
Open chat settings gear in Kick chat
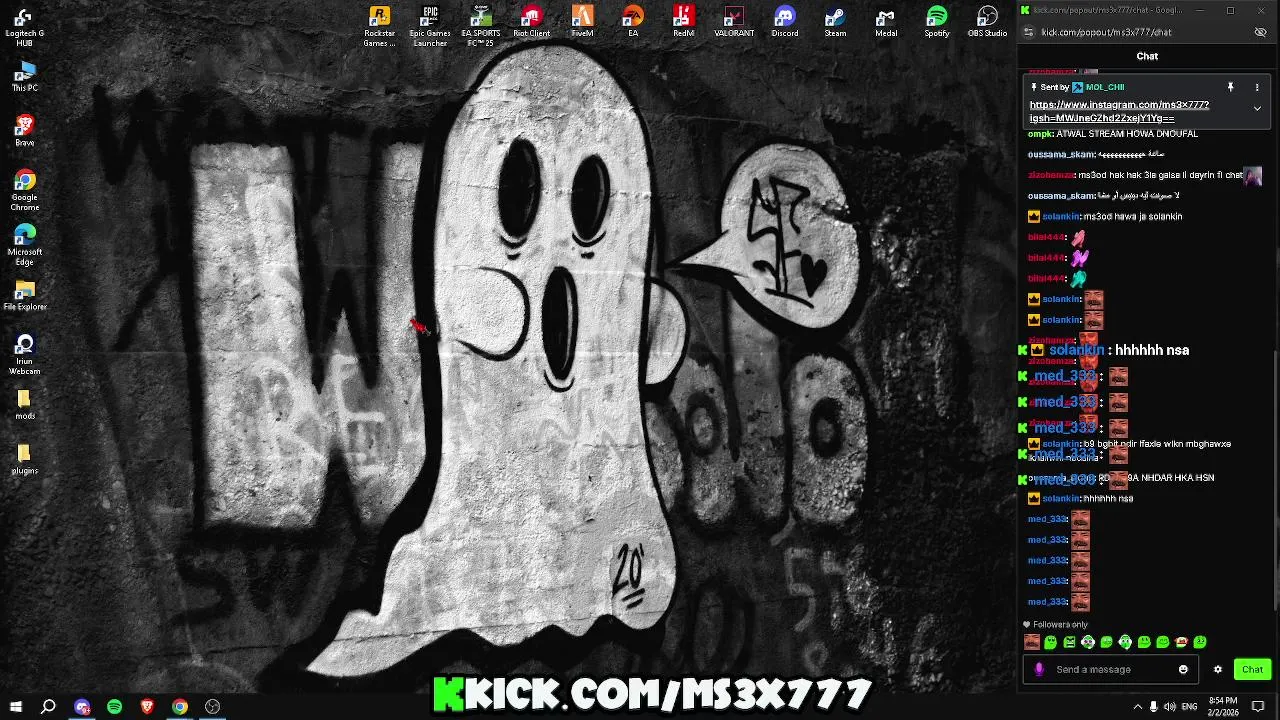[x=1217, y=670]
